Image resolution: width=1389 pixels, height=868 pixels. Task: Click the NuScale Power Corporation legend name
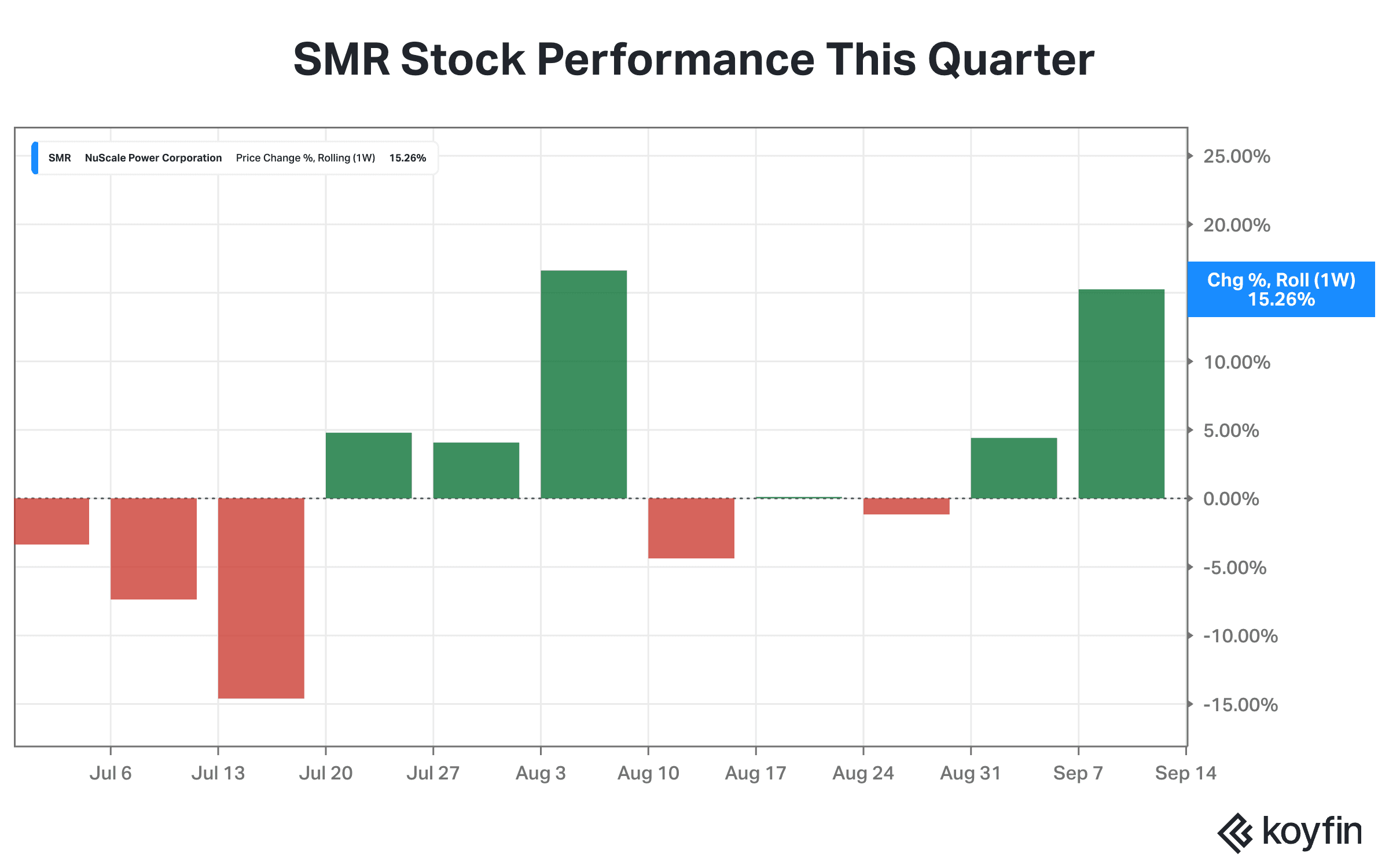153,158
